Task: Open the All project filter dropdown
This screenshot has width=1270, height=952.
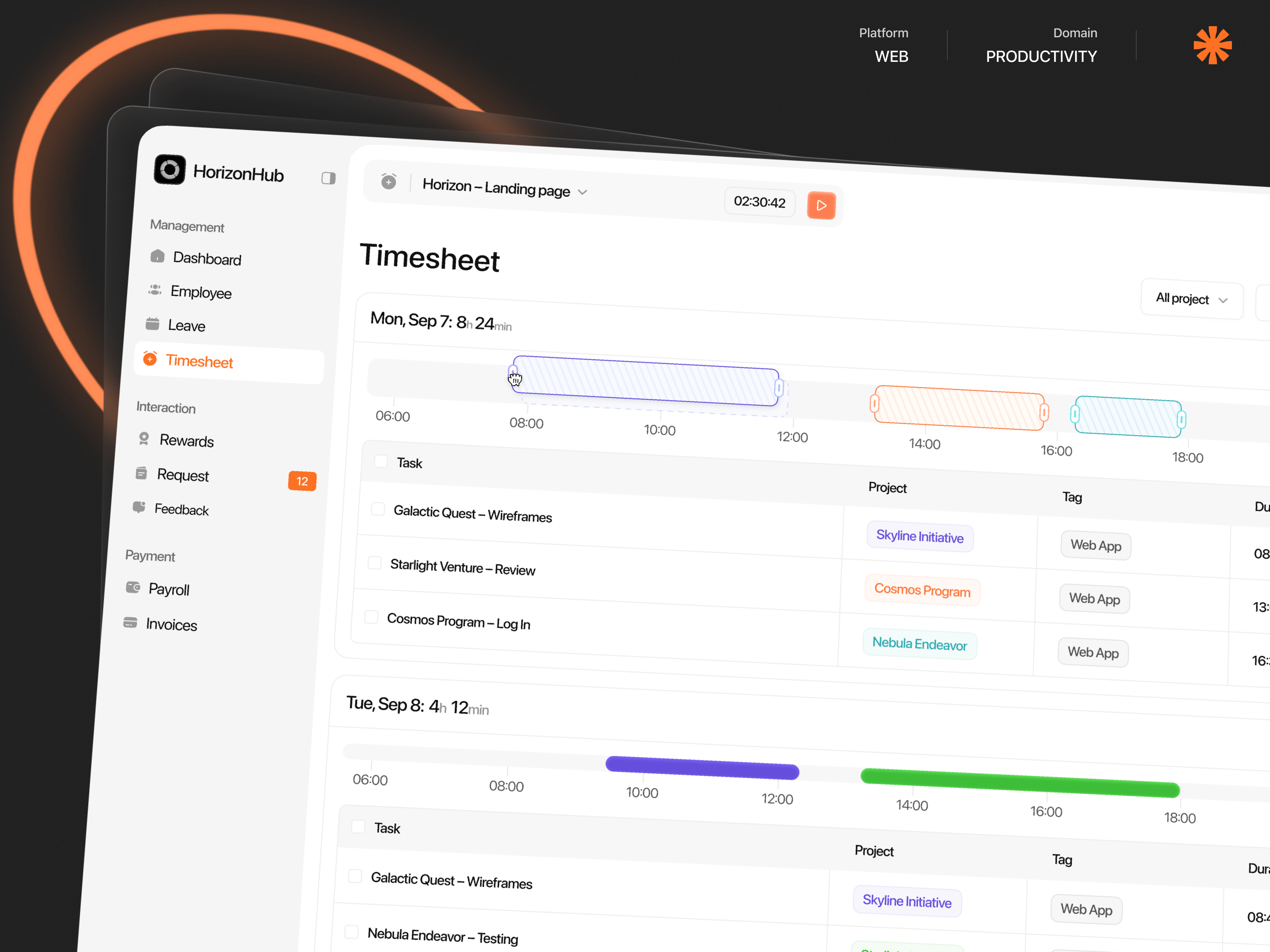Action: pos(1191,299)
